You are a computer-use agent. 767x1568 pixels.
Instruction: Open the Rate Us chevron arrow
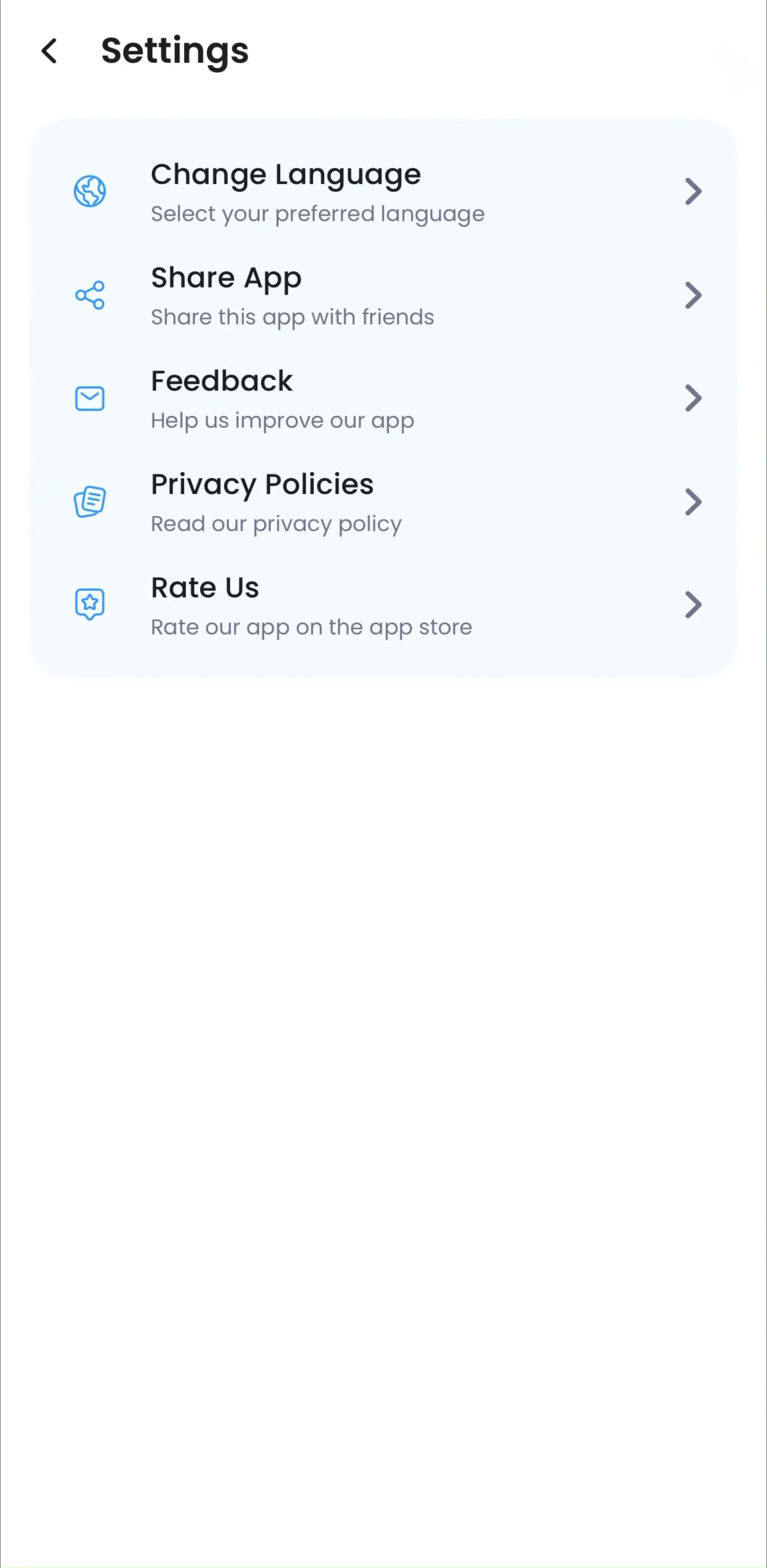point(693,604)
